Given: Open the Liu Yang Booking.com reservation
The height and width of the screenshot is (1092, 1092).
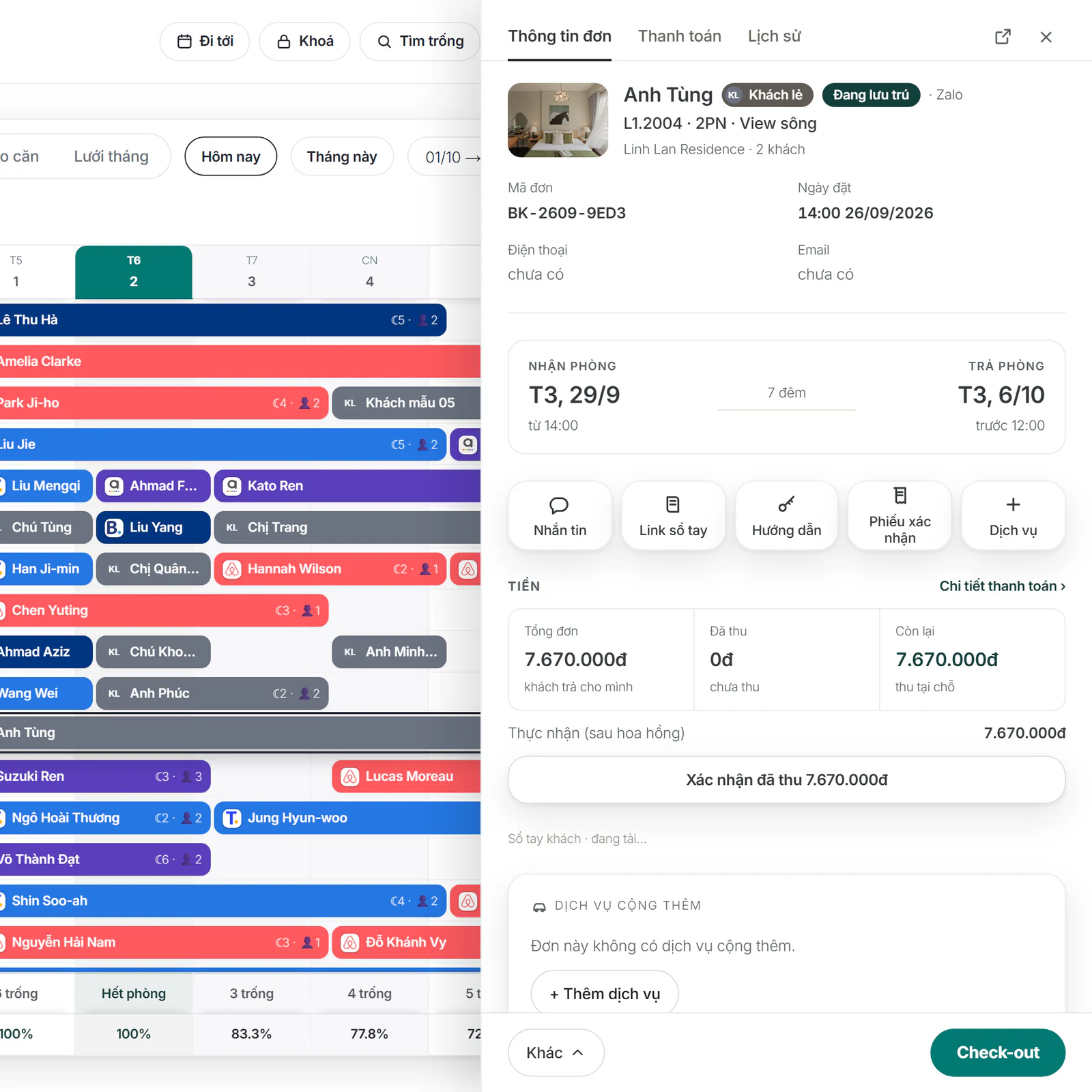Looking at the screenshot, I should pos(154,528).
